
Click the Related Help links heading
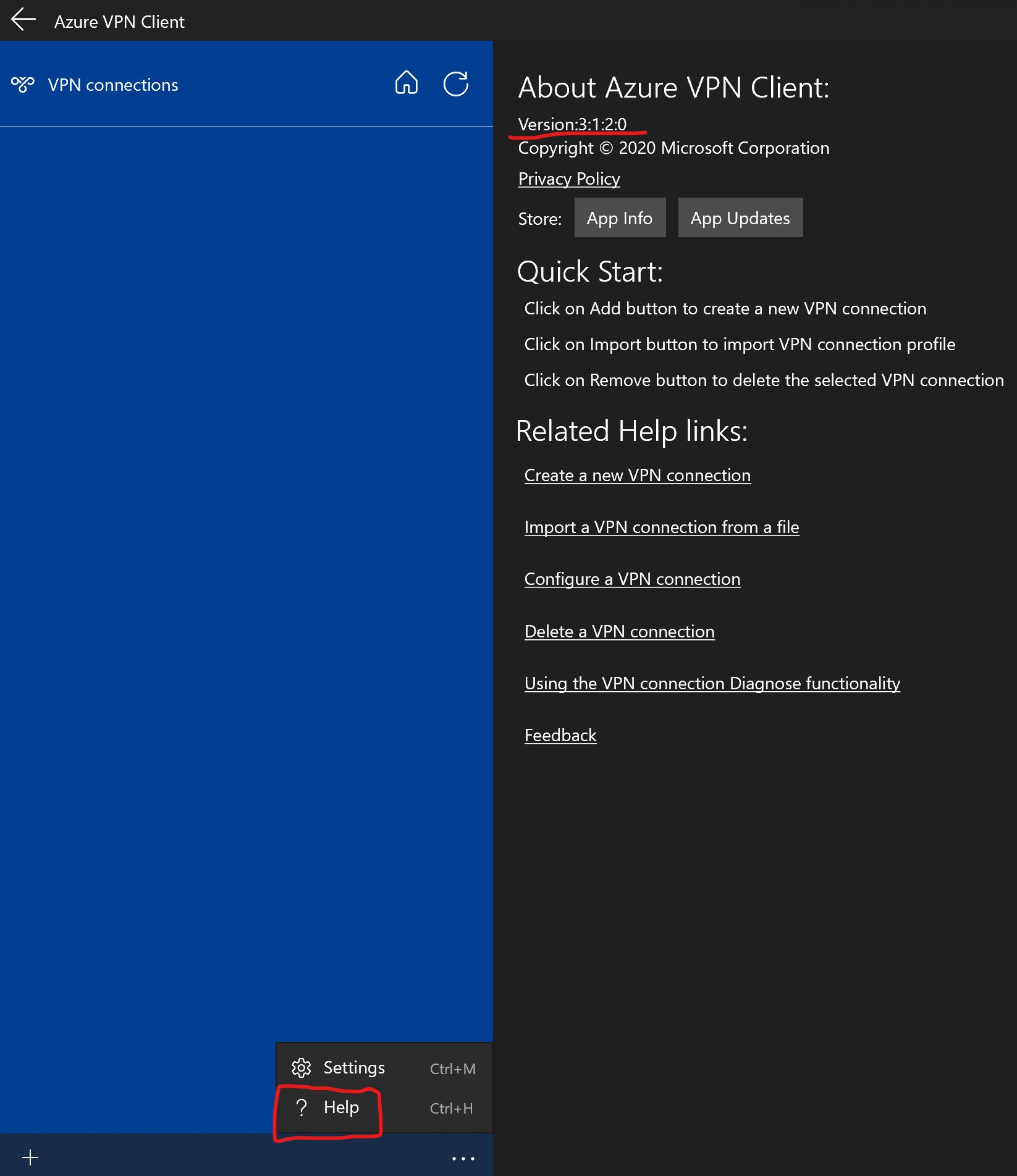click(631, 430)
